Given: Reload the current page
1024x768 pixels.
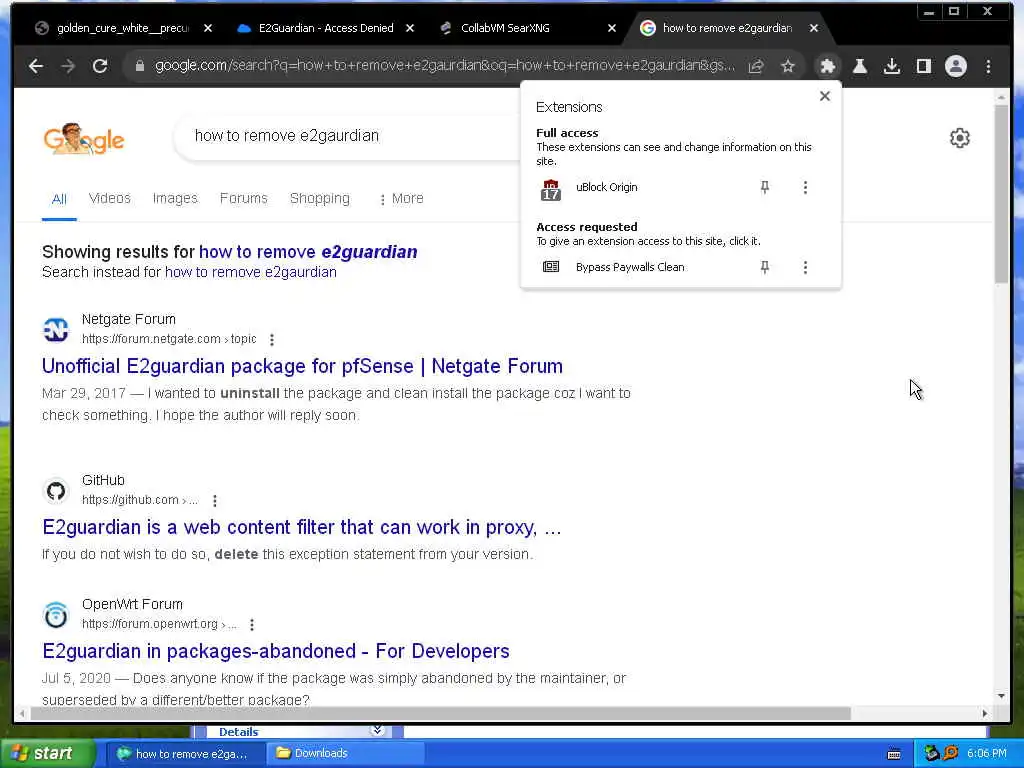Looking at the screenshot, I should pyautogui.click(x=100, y=66).
